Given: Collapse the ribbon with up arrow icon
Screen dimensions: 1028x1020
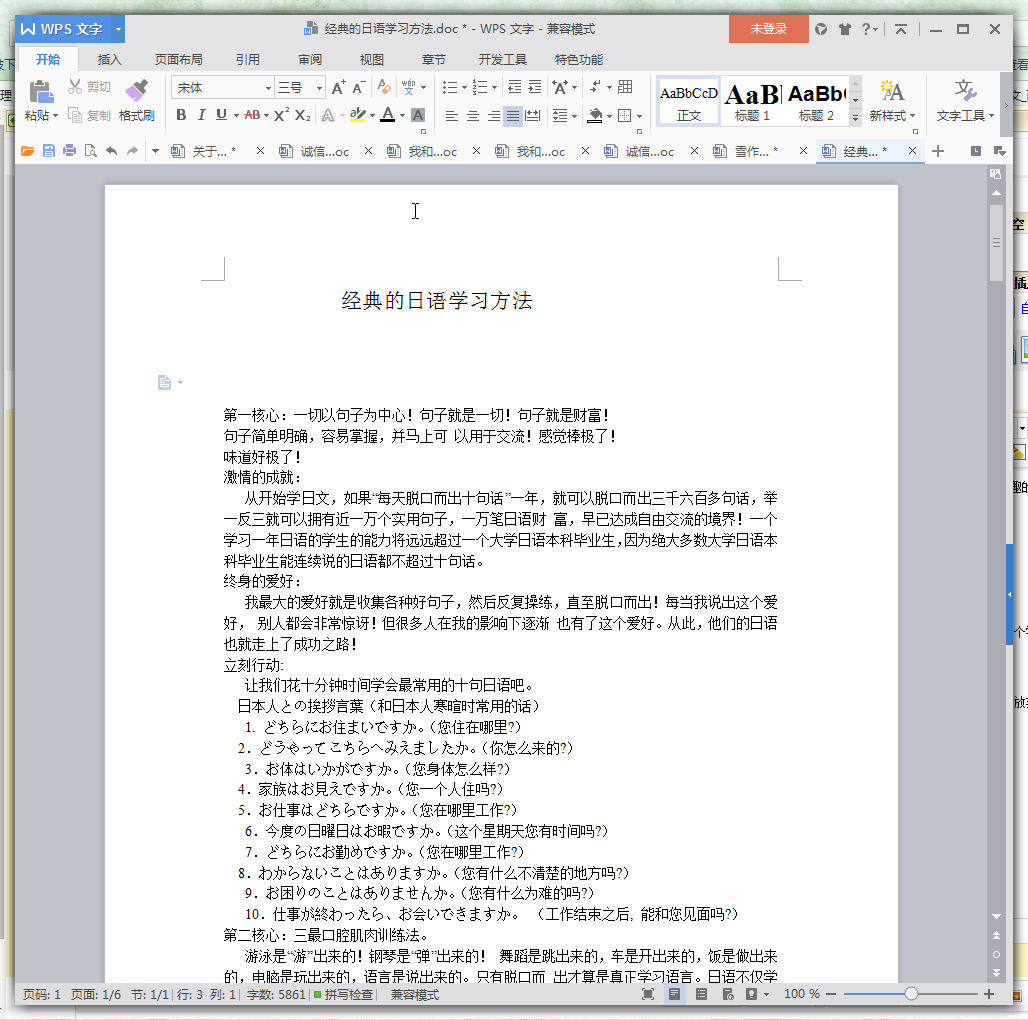Looking at the screenshot, I should (x=901, y=29).
